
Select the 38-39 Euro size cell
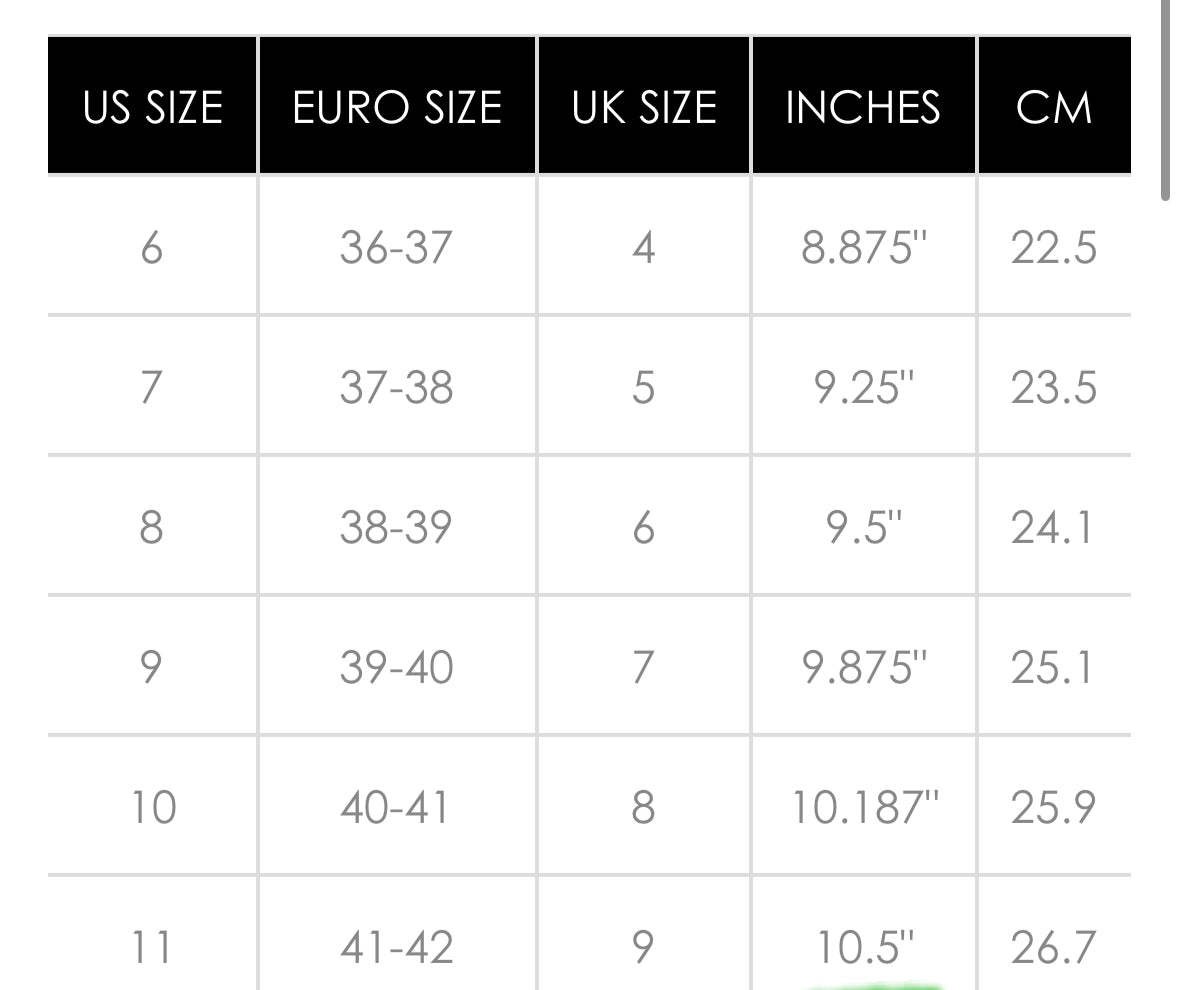[397, 527]
